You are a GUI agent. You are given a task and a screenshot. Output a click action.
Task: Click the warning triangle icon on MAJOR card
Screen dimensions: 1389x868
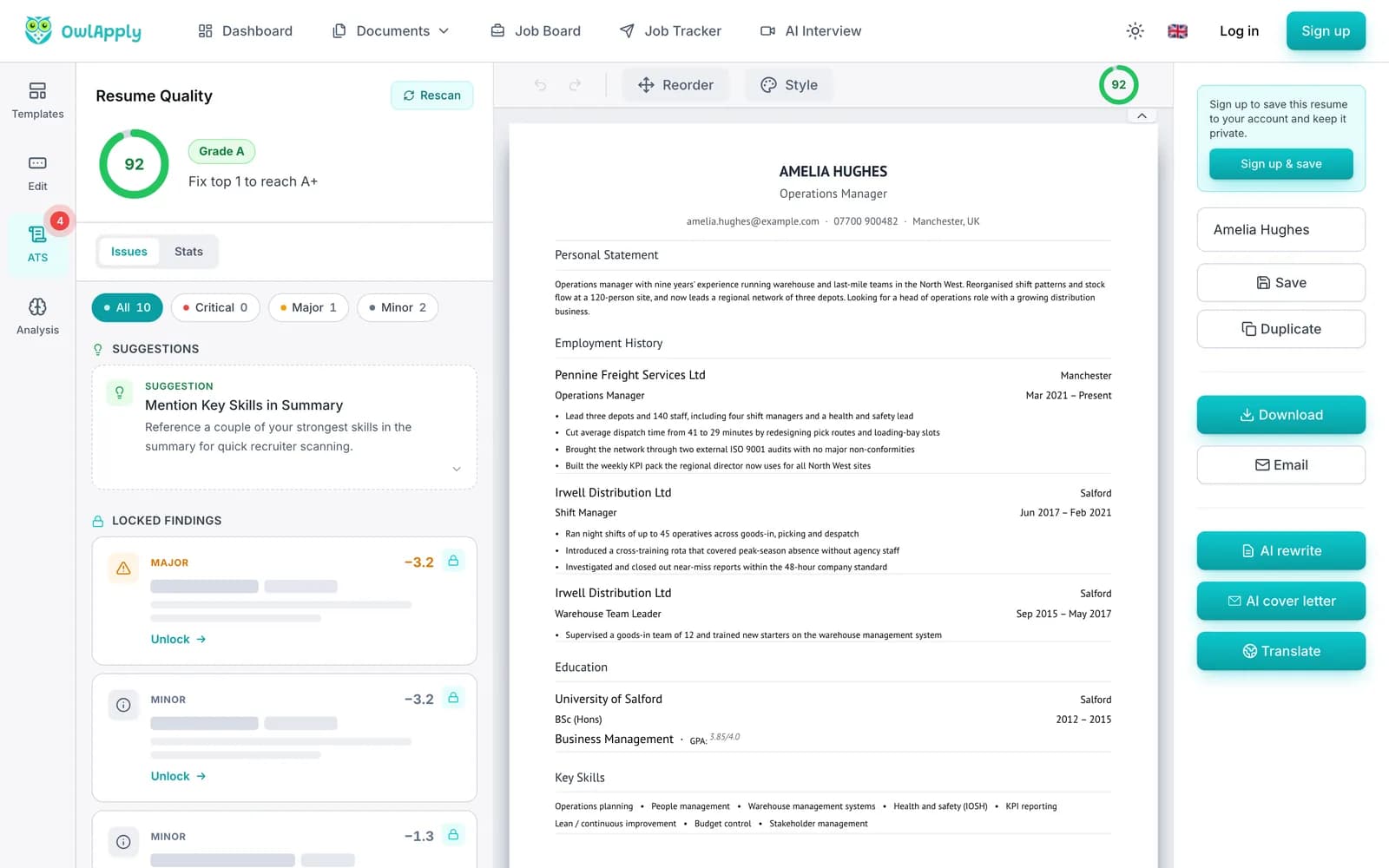(x=123, y=569)
